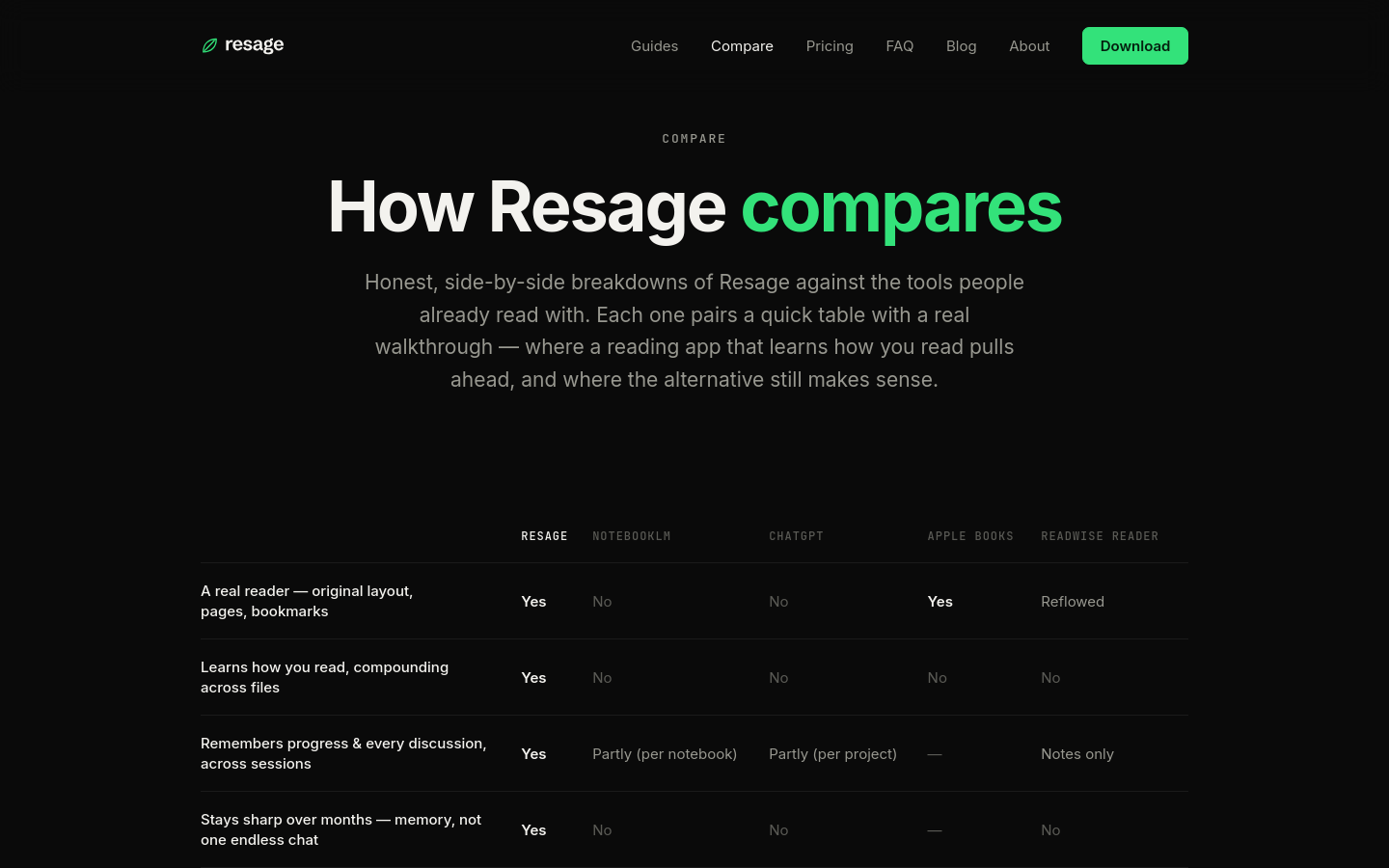
Task: Click the Resage leaf logo icon
Action: [209, 45]
